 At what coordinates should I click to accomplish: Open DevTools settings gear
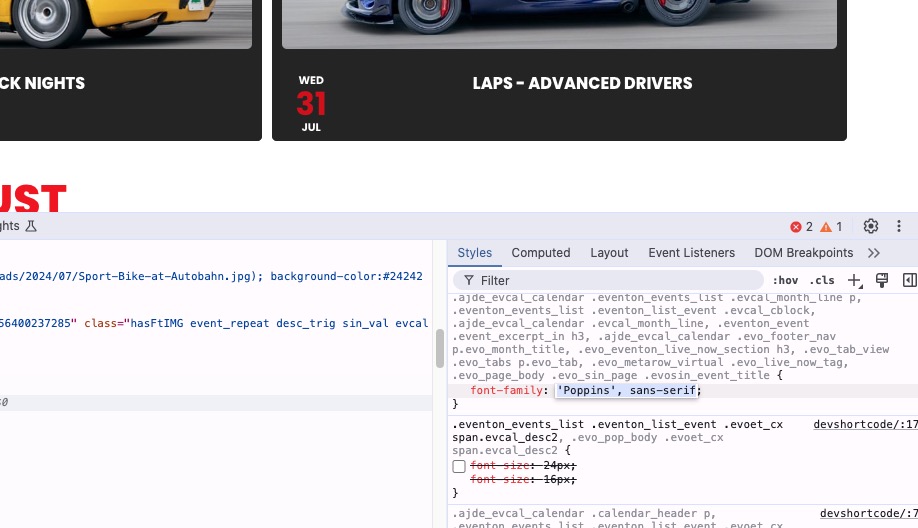pos(871,227)
